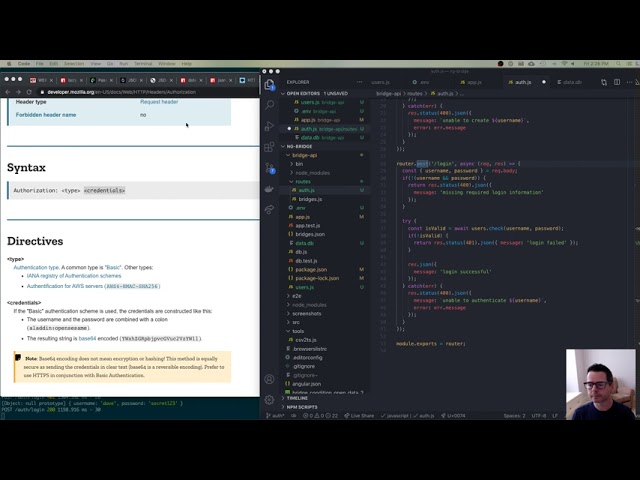Click the lock icon in the address bar

pos(42,92)
